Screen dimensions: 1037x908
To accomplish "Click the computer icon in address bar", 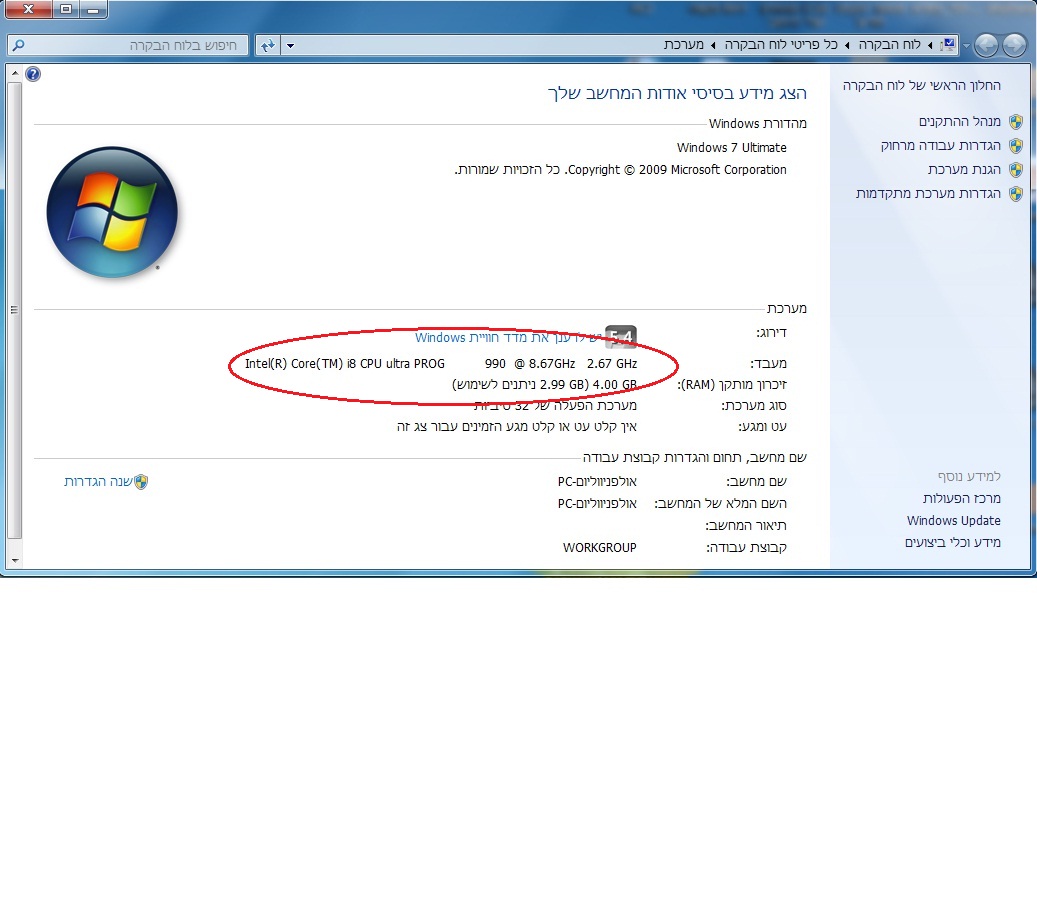I will (950, 44).
